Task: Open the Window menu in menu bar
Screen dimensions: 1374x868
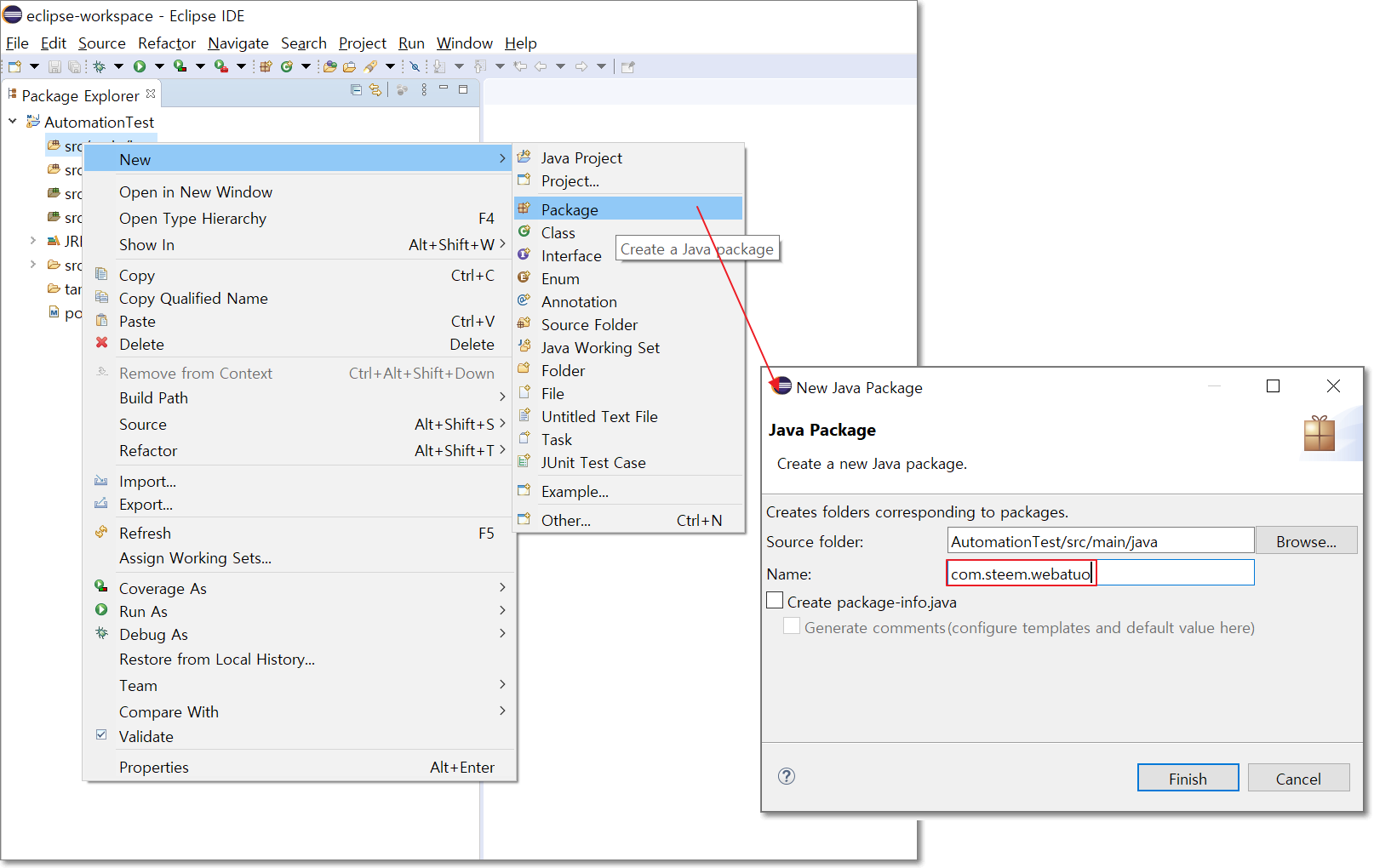Action: (x=465, y=43)
